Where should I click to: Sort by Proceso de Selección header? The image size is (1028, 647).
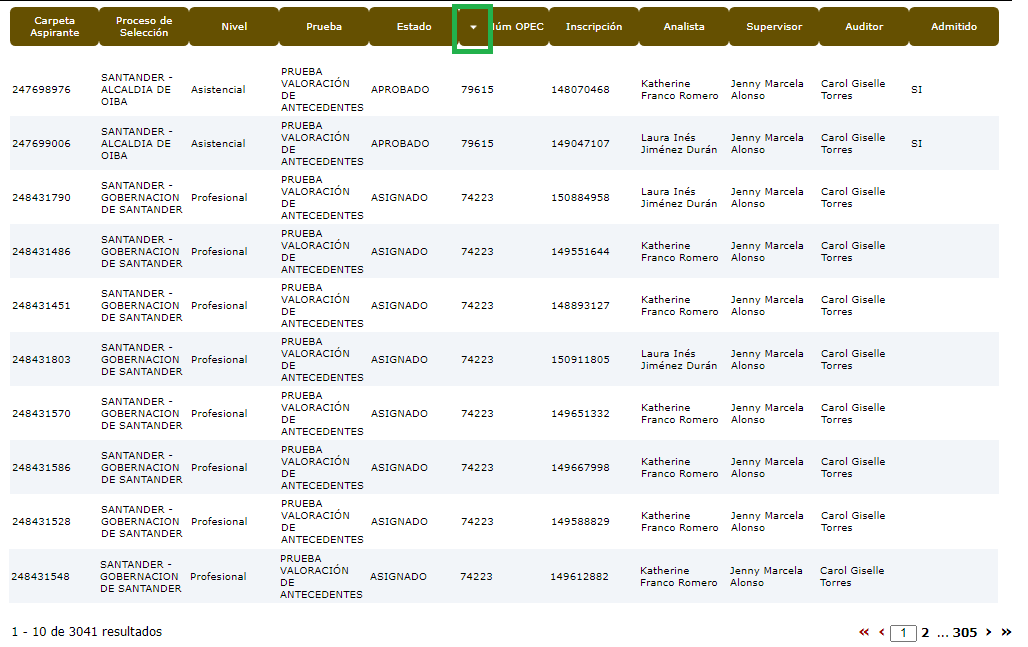[x=144, y=27]
